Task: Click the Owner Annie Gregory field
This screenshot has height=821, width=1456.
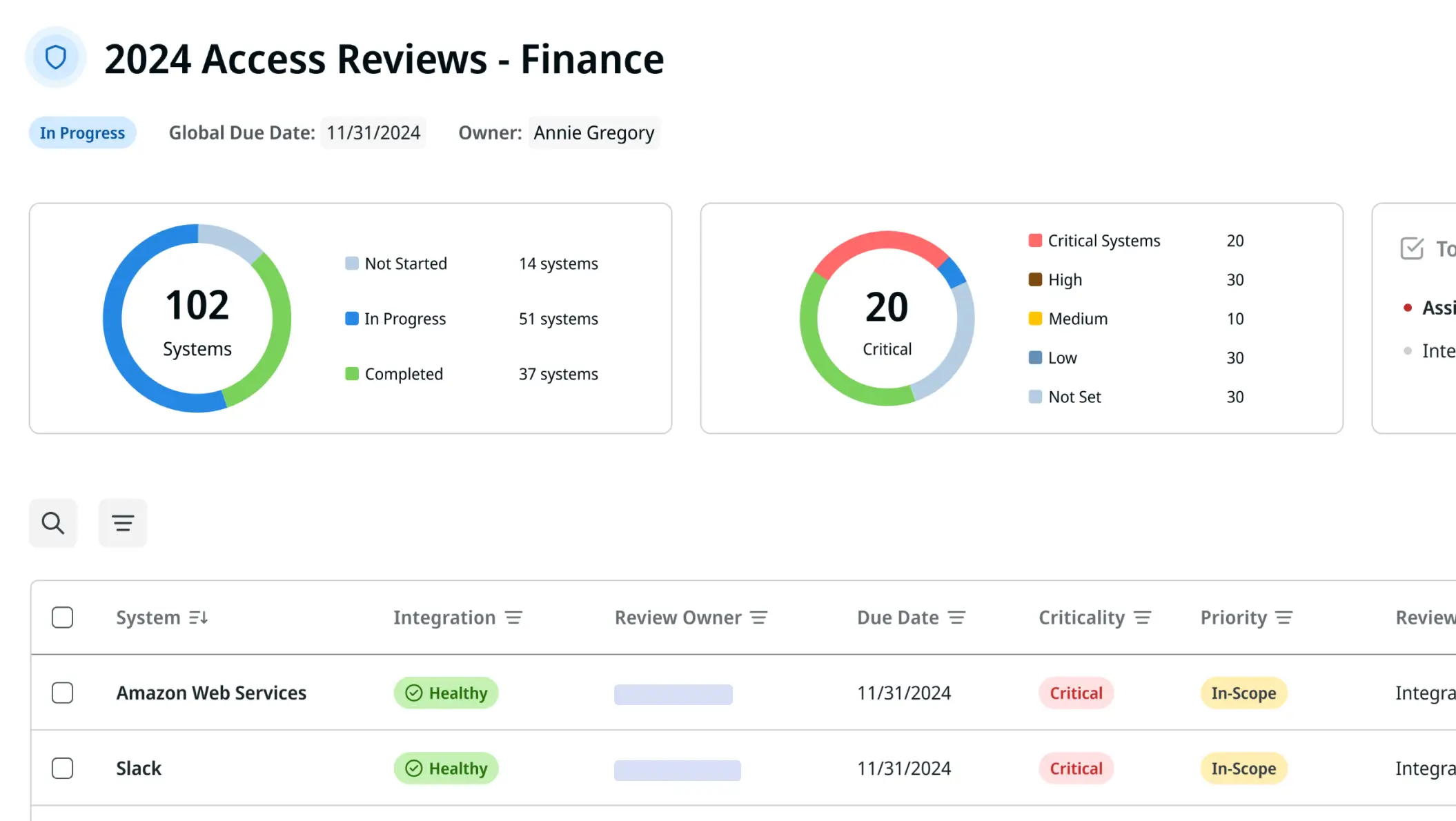Action: [593, 132]
